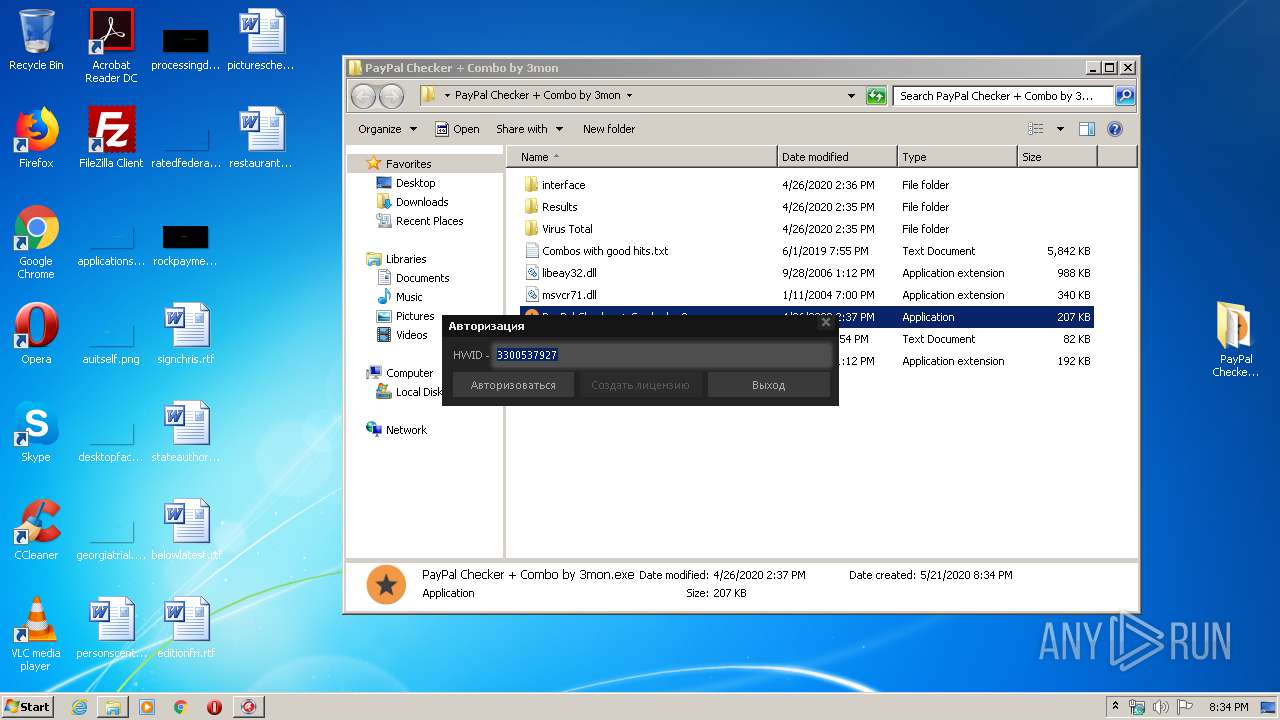Select the belowlatest.rtf desktop file
The height and width of the screenshot is (720, 1280).
tap(186, 530)
